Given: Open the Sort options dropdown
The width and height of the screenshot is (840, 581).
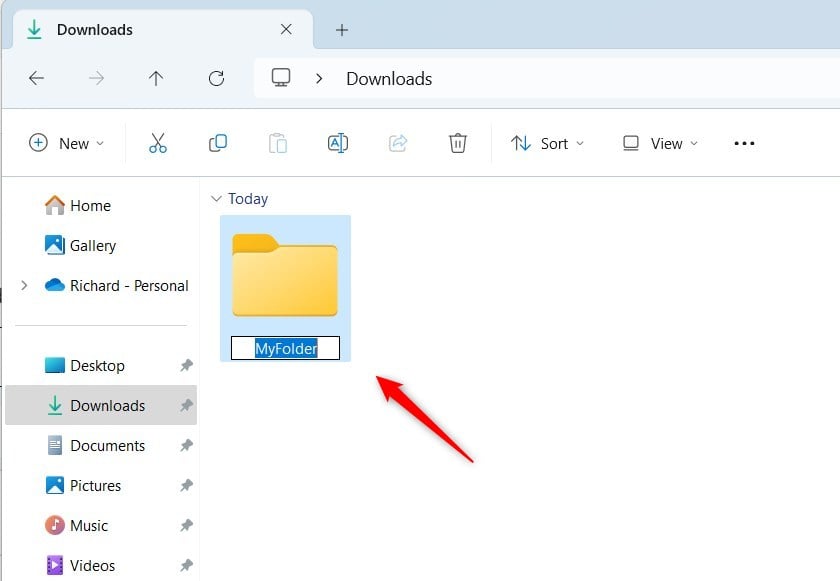Looking at the screenshot, I should click(548, 143).
